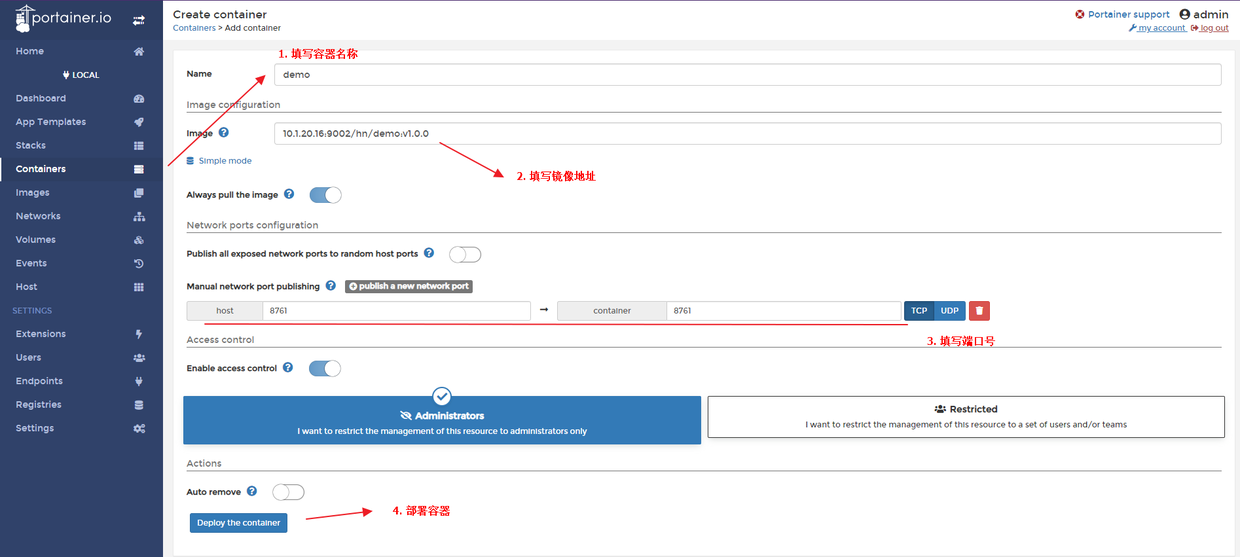The image size is (1240, 557).
Task: Select TCP protocol for the port
Action: [x=919, y=311]
